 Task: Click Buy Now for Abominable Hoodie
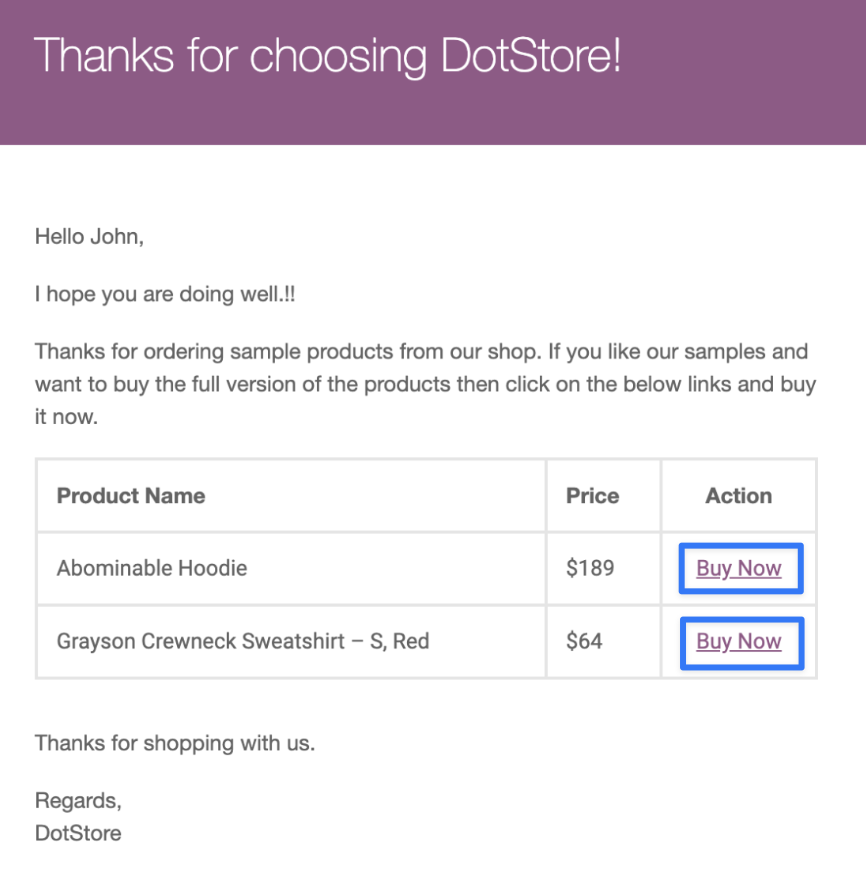point(739,568)
